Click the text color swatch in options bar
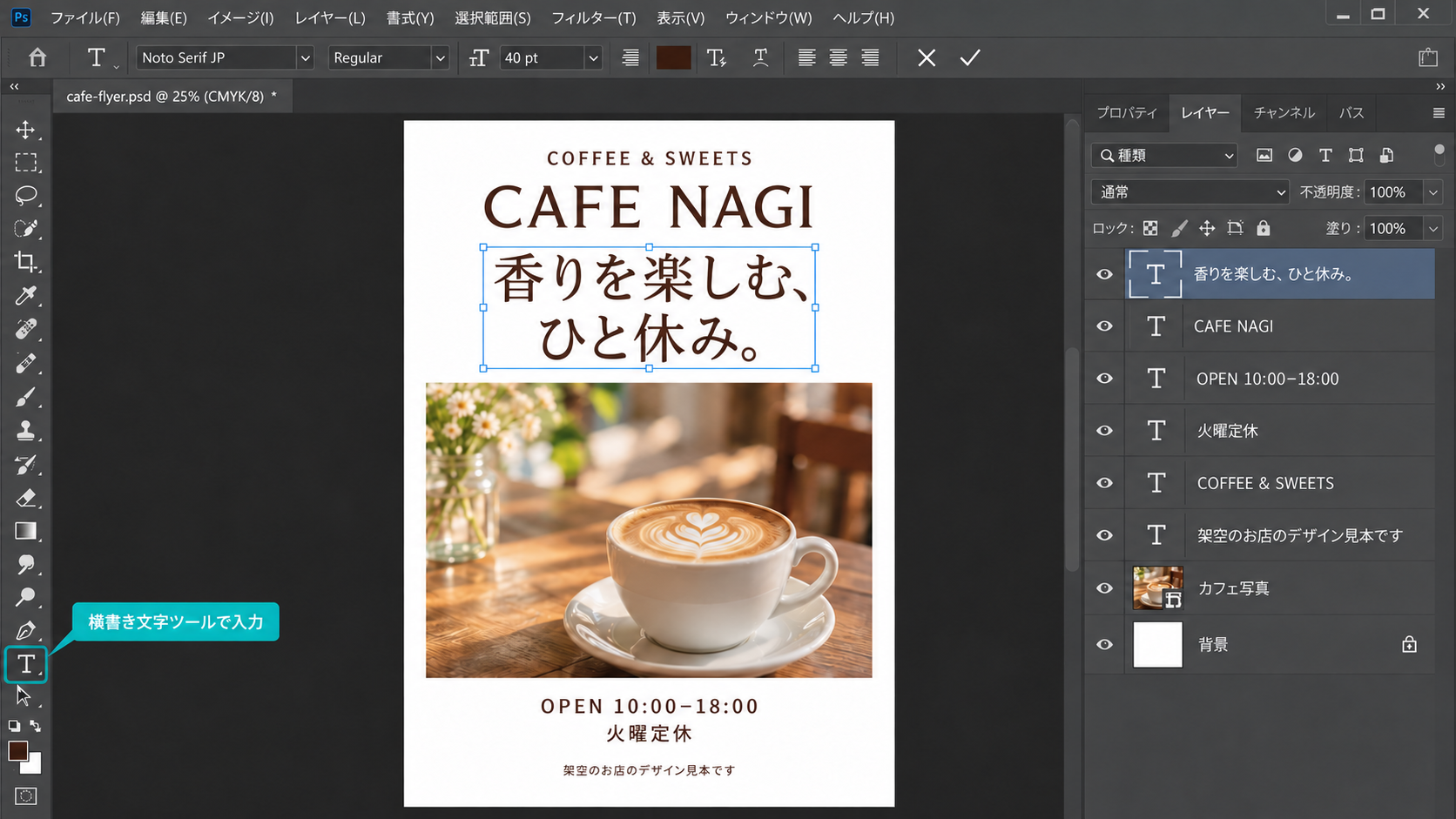Image resolution: width=1456 pixels, height=819 pixels. click(x=673, y=57)
